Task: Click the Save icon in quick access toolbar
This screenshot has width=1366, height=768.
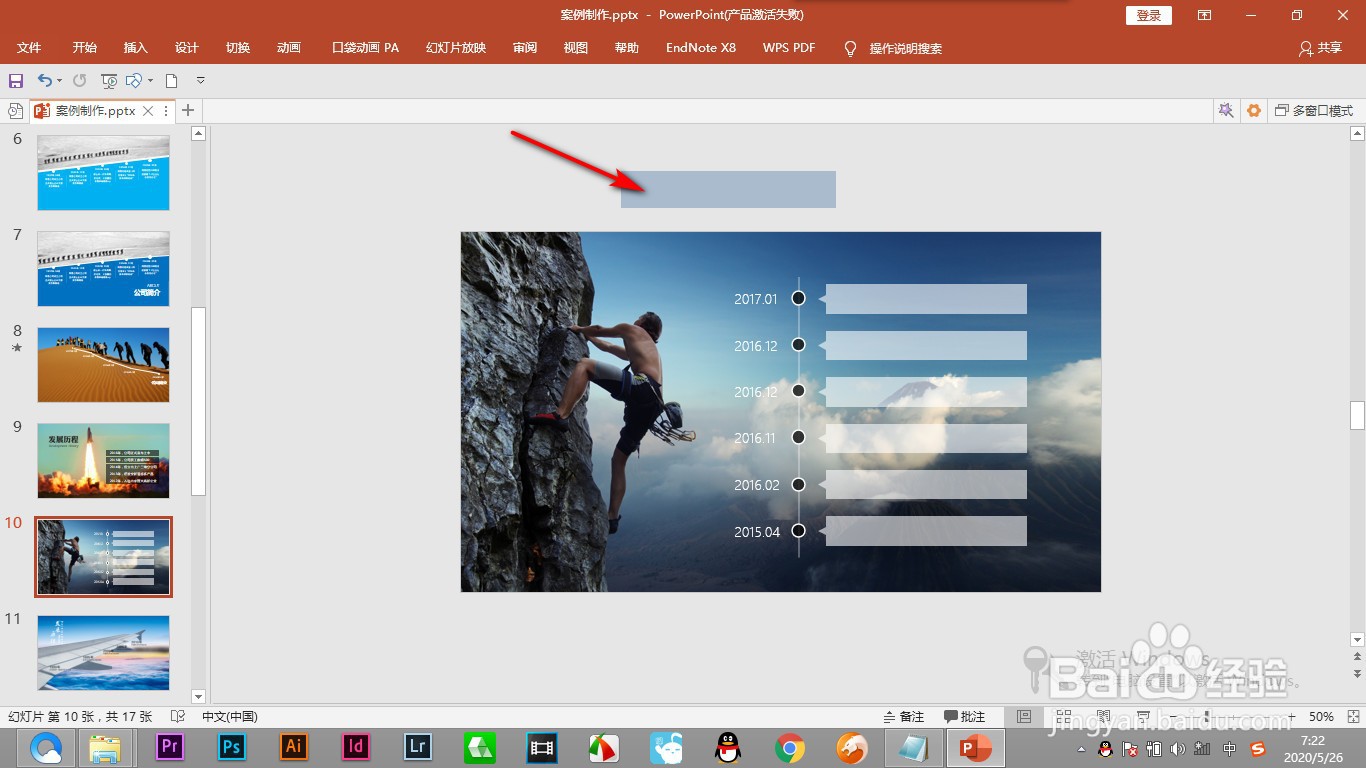Action: coord(15,80)
